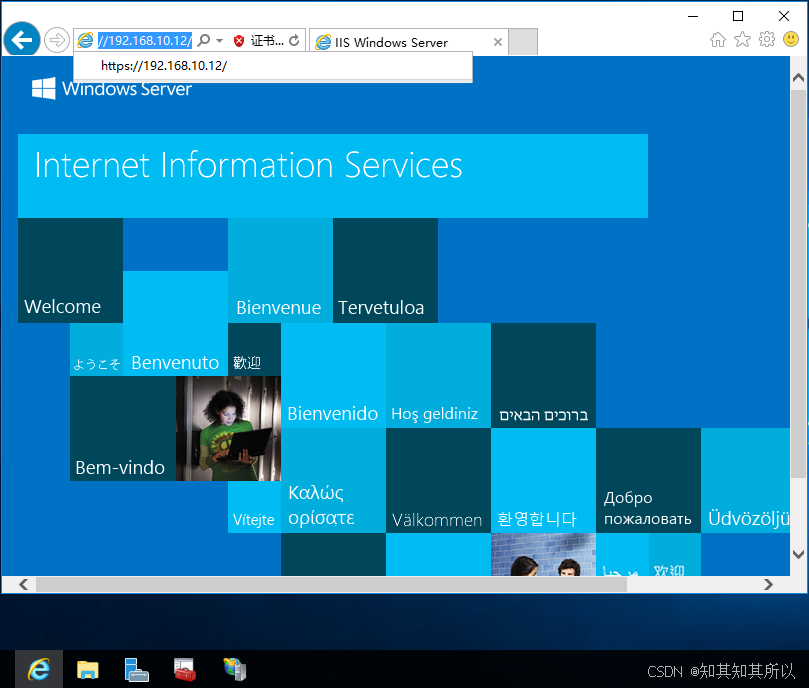Click the Refresh page icon

point(294,41)
